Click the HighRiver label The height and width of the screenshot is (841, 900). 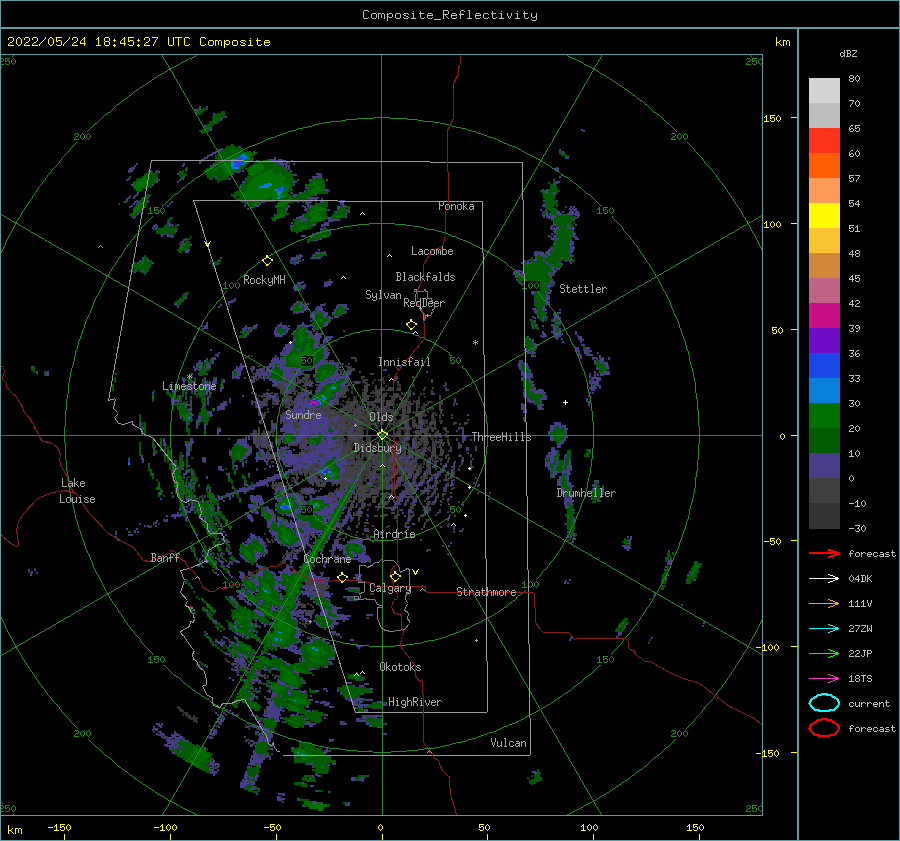415,702
